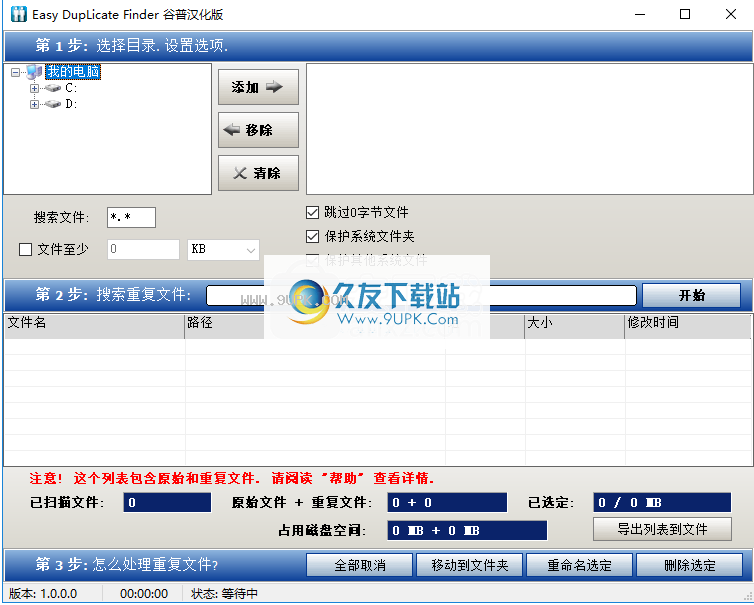Minimize the Easy Duplicate Finder window
Screen dimensions: 754x605
coord(640,14)
